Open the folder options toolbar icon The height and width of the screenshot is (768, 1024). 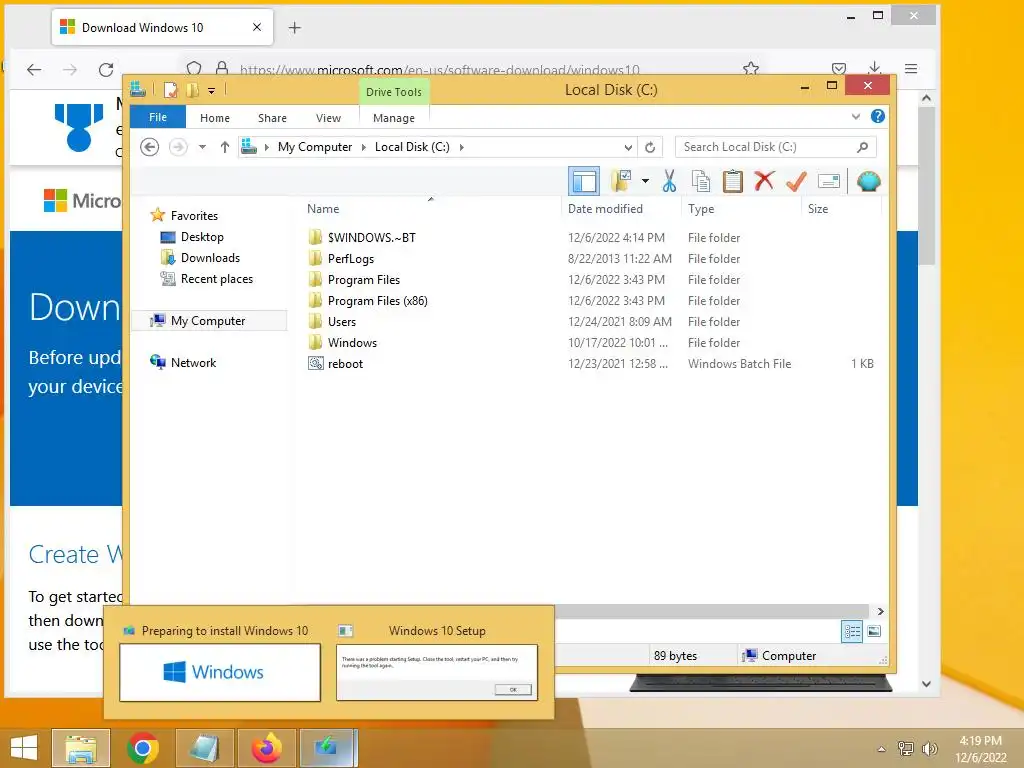click(621, 181)
